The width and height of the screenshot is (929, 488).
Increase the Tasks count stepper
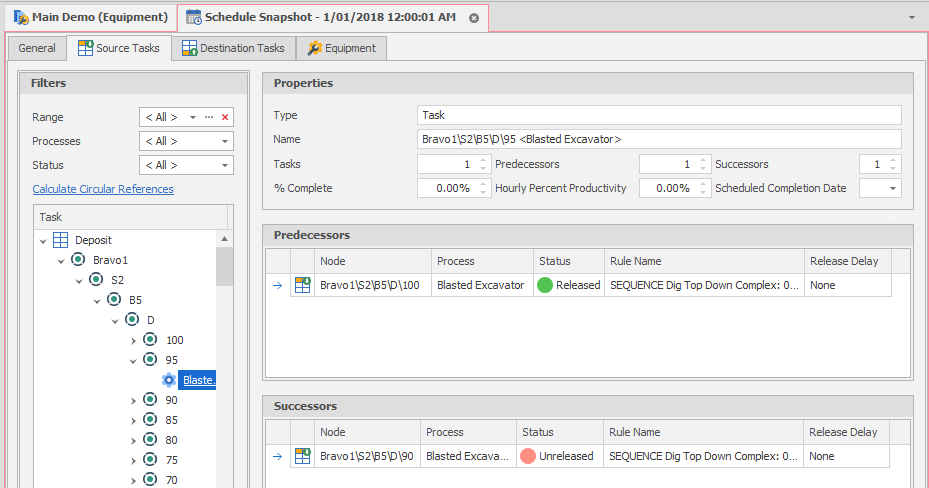click(x=483, y=160)
